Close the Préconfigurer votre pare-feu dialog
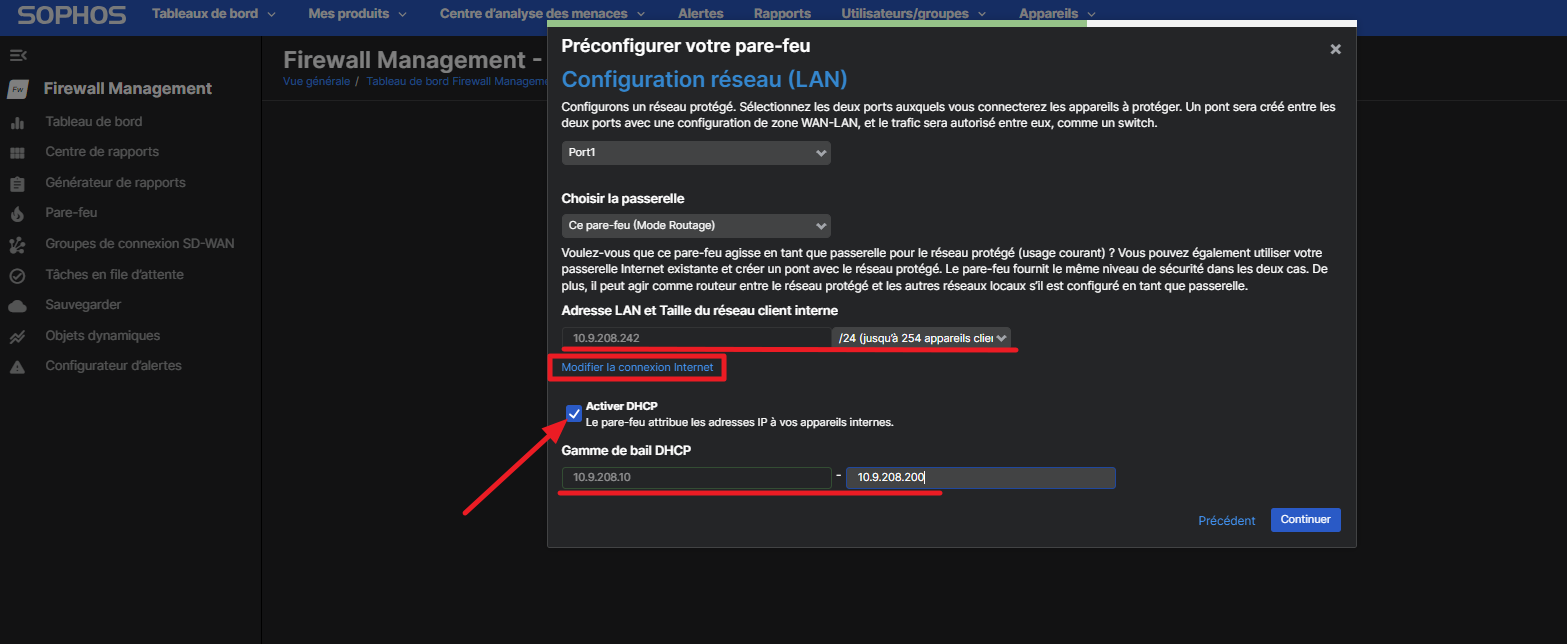The height and width of the screenshot is (644, 1567). tap(1335, 49)
